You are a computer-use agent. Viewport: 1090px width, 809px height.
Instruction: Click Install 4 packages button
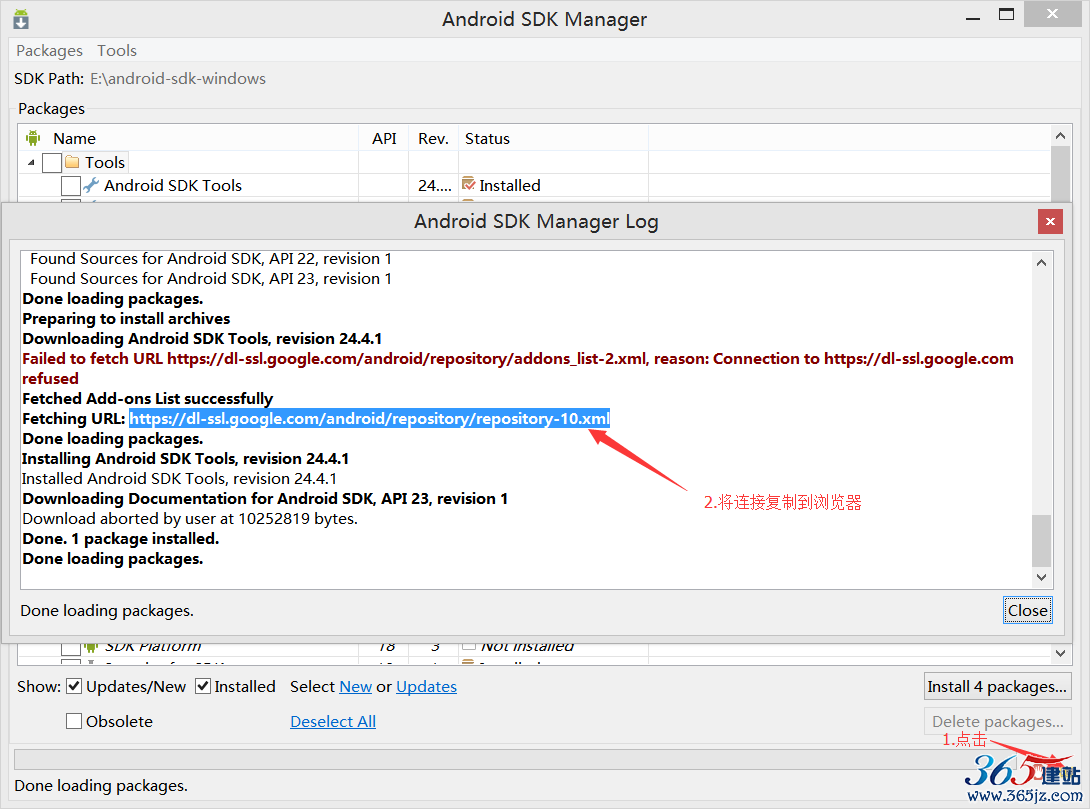[998, 687]
